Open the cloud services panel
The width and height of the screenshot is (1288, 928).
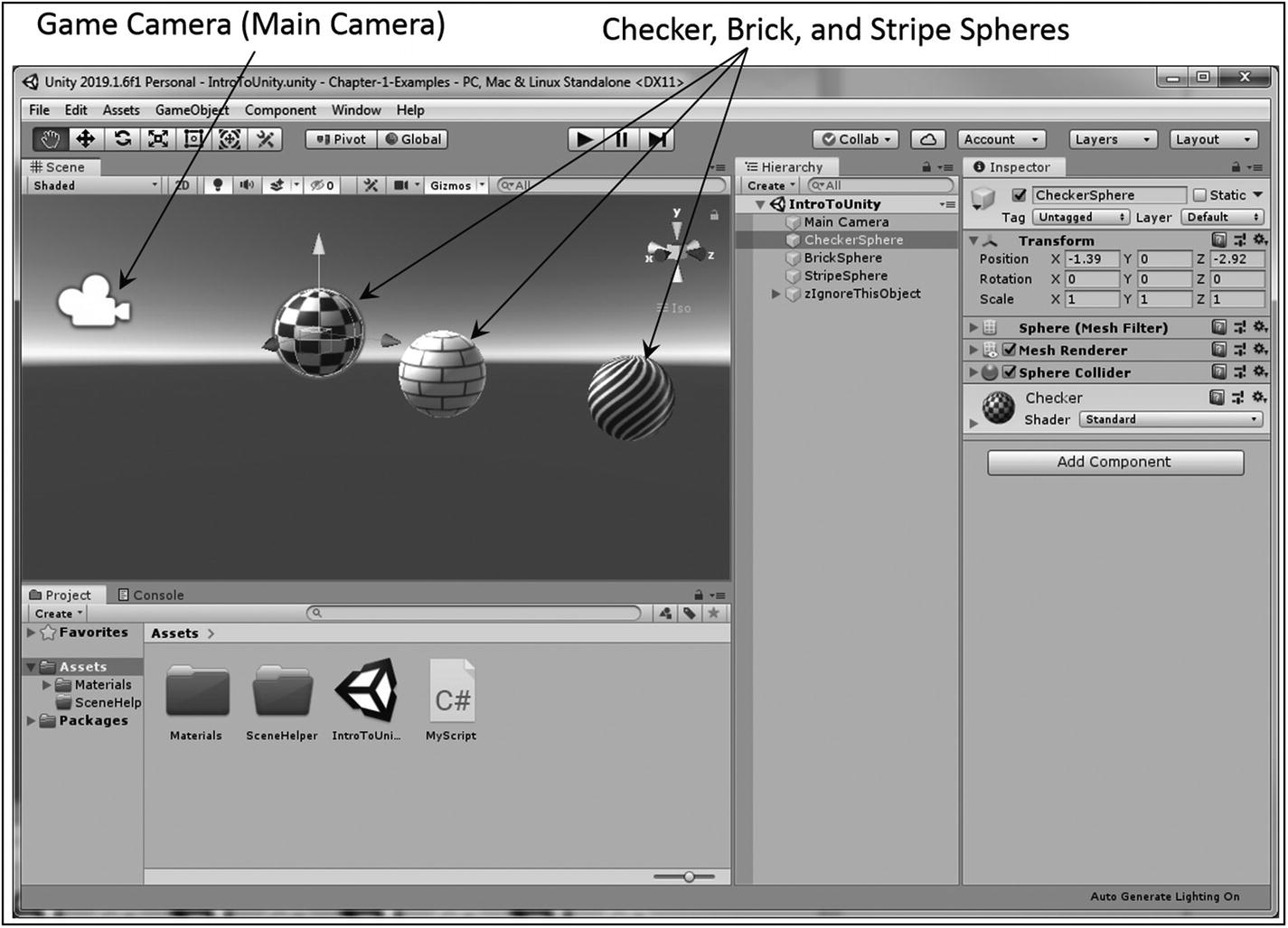click(927, 139)
